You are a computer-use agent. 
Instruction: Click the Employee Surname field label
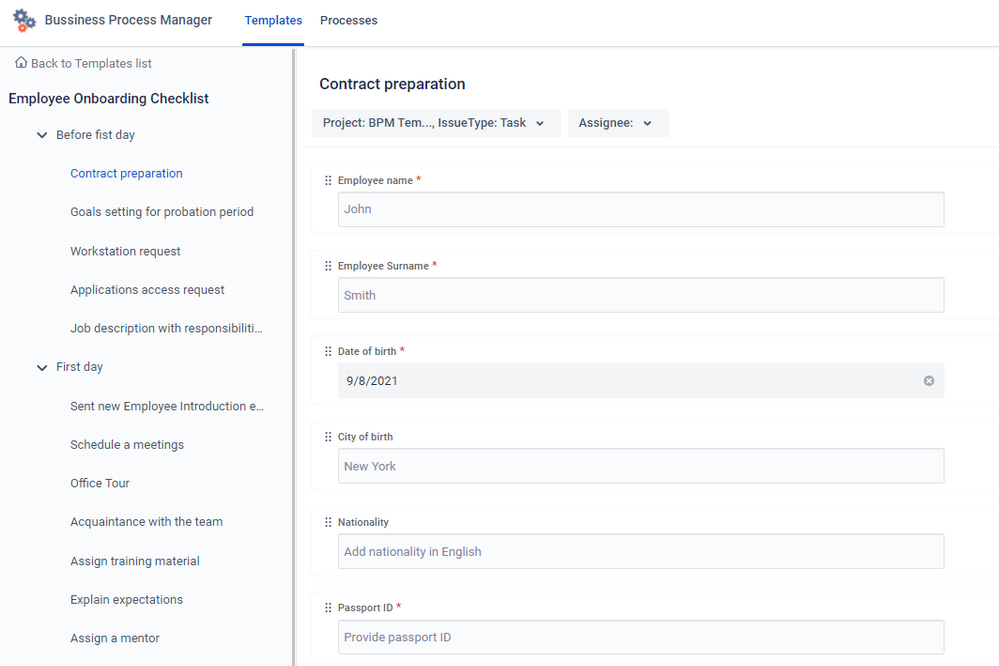[x=383, y=266]
